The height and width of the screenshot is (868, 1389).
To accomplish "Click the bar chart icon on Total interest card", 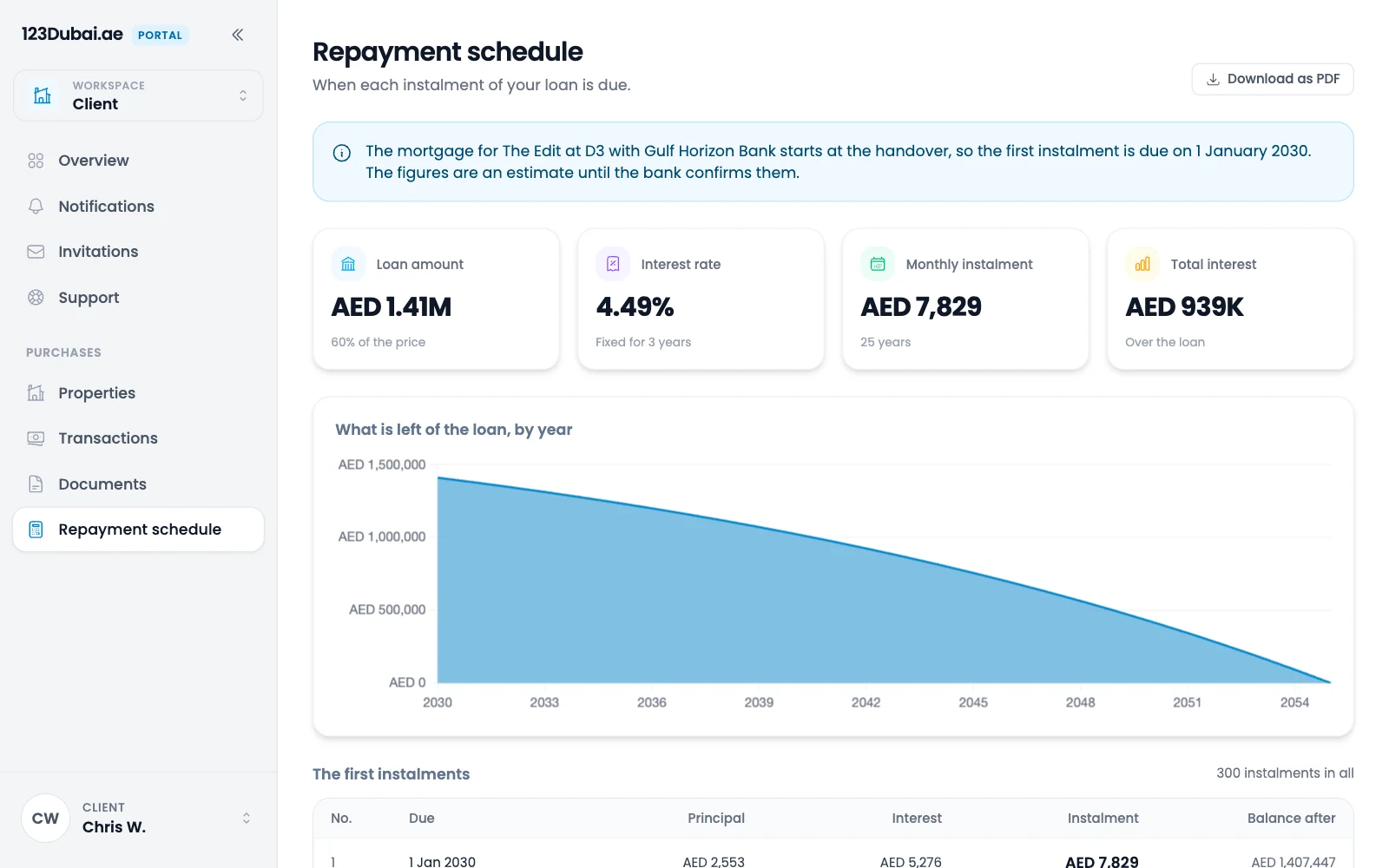I will [x=1142, y=264].
